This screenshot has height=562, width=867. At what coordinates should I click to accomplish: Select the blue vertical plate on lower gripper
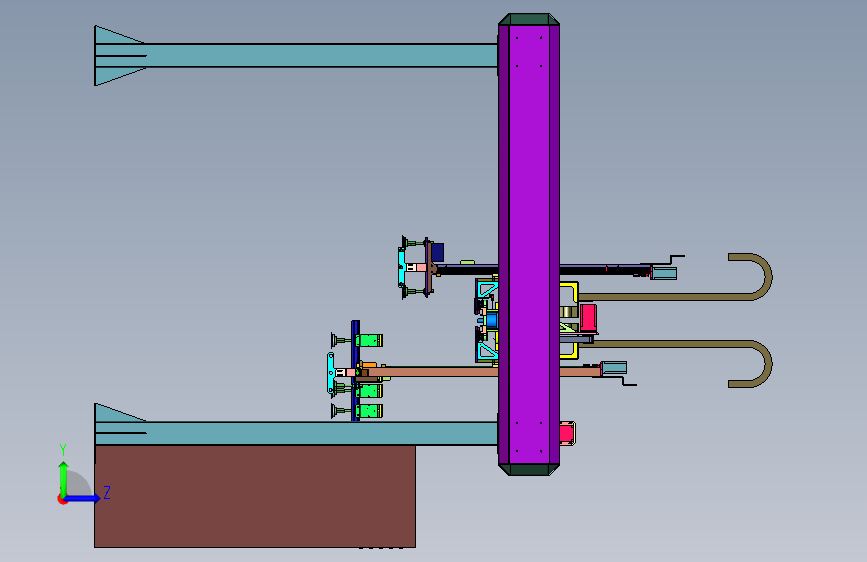[355, 371]
